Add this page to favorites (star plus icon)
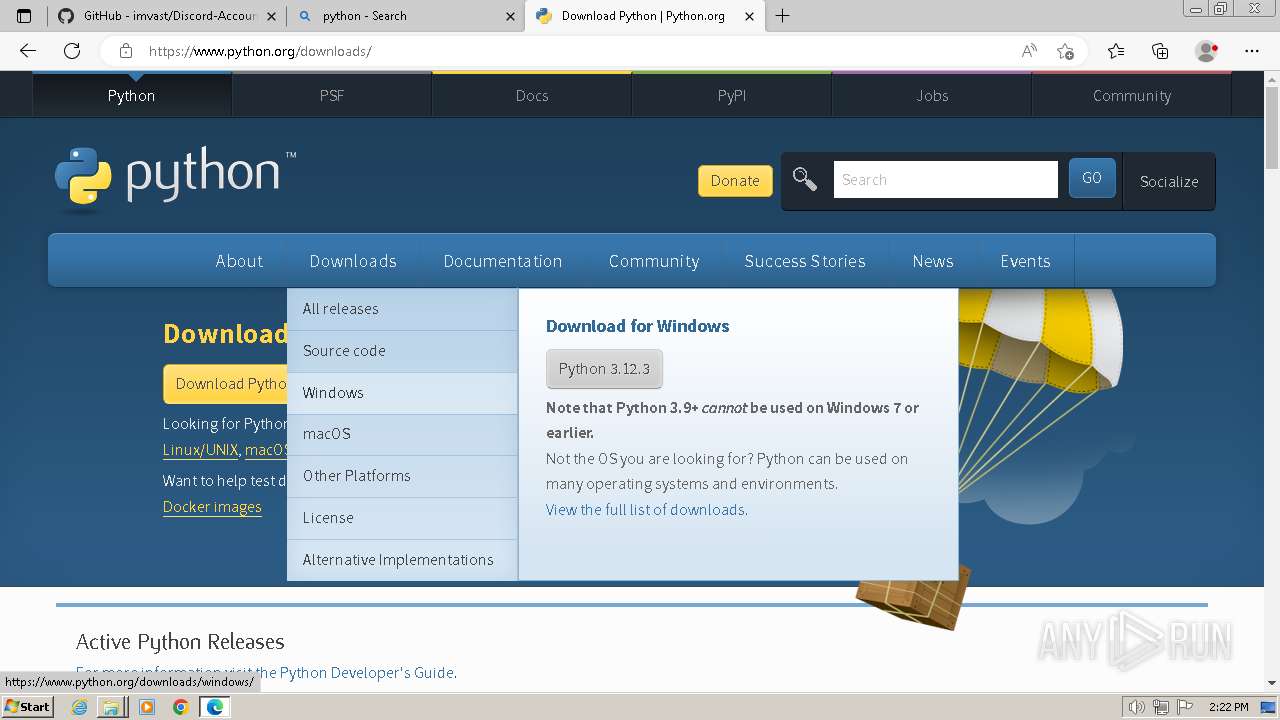 [x=1066, y=51]
